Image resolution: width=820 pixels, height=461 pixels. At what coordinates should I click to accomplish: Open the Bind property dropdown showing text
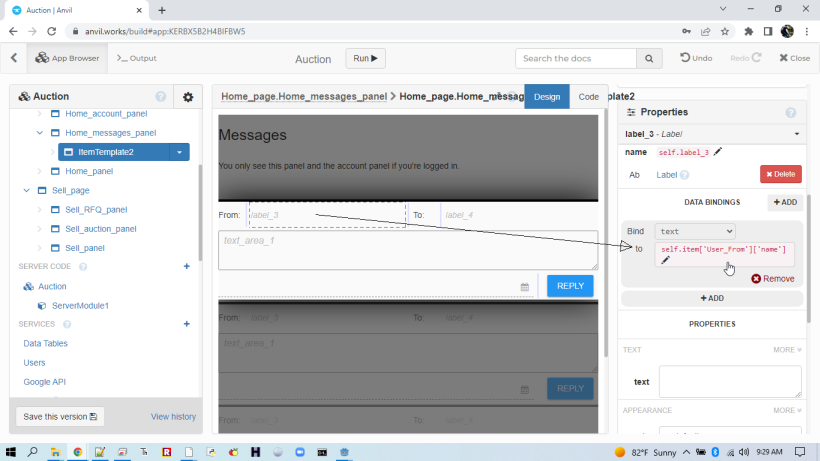(x=694, y=231)
